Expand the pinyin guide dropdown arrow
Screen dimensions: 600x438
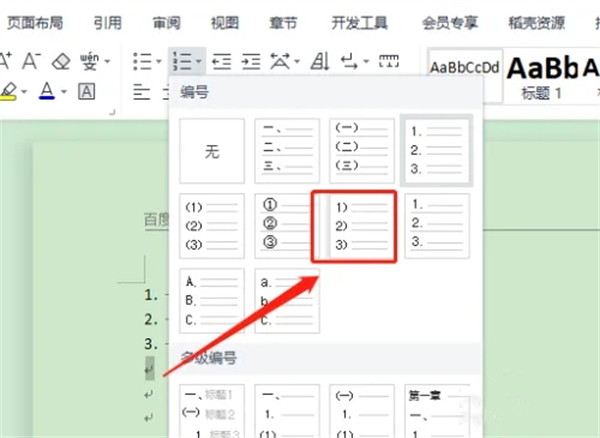tap(107, 61)
